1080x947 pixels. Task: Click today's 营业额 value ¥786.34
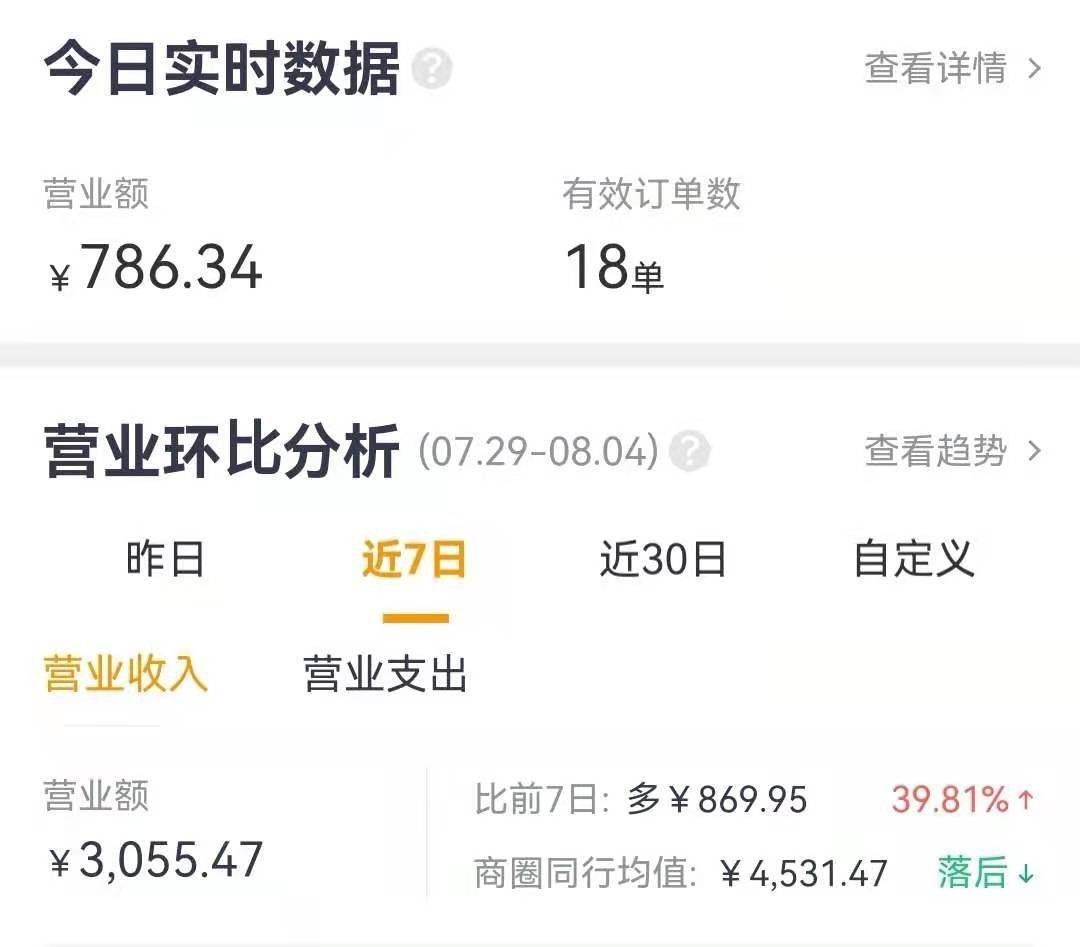[x=156, y=269]
